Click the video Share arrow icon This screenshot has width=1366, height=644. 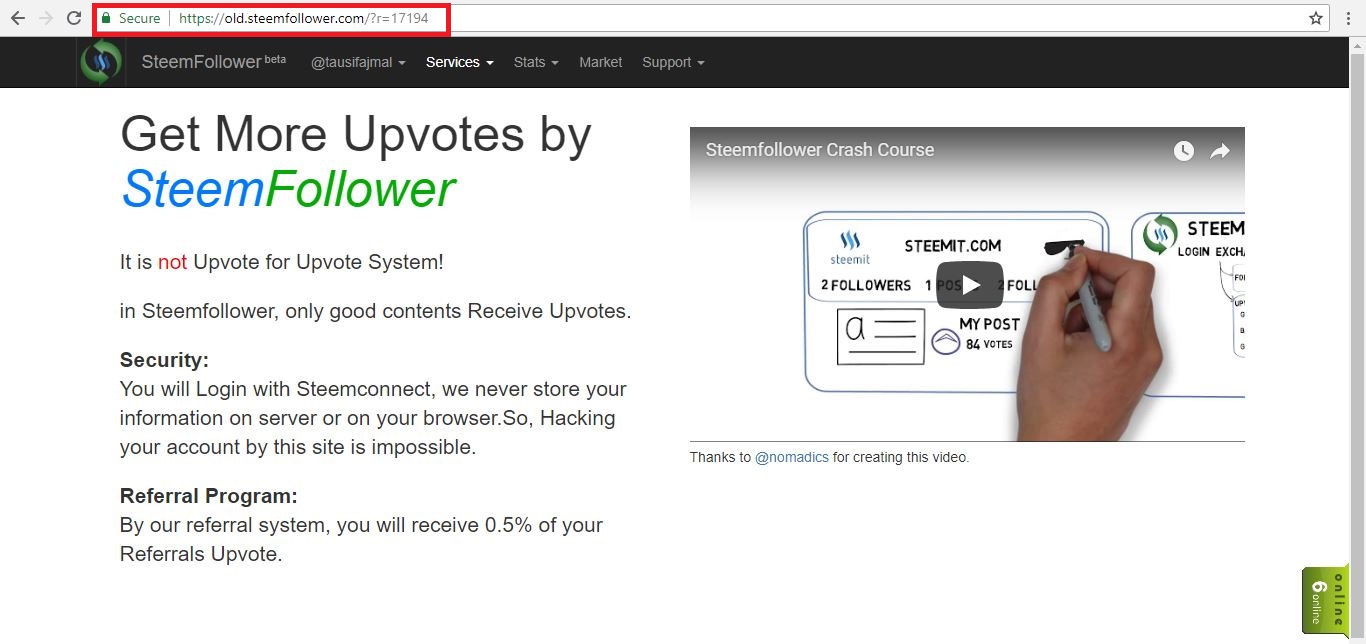(x=1219, y=151)
